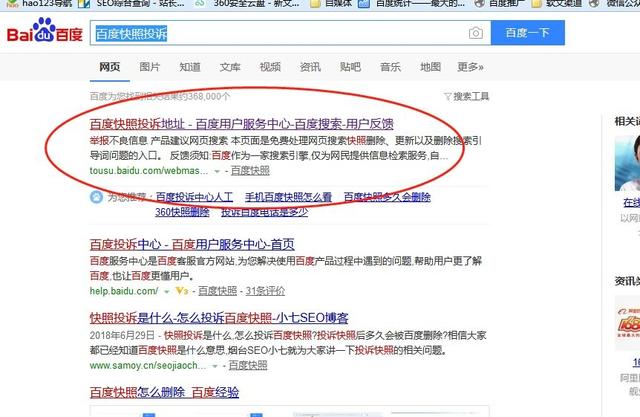Click the V3 verification badge beside help.baidu.com
This screenshot has width=640, height=417.
181,291
